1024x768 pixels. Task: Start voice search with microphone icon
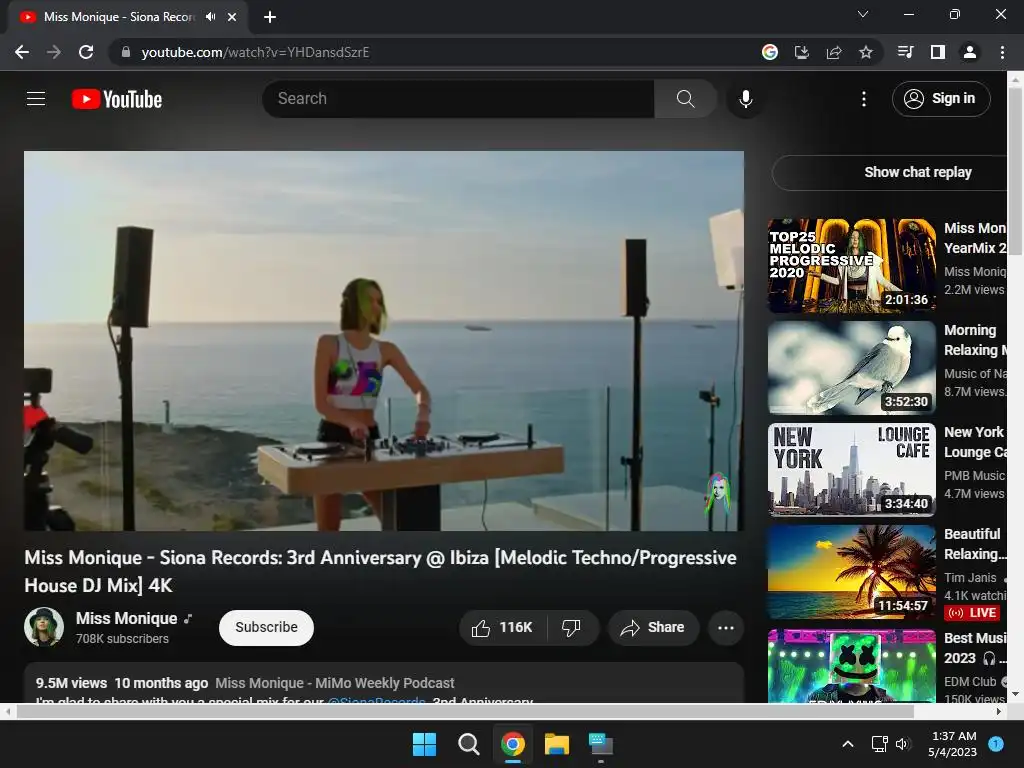(746, 99)
